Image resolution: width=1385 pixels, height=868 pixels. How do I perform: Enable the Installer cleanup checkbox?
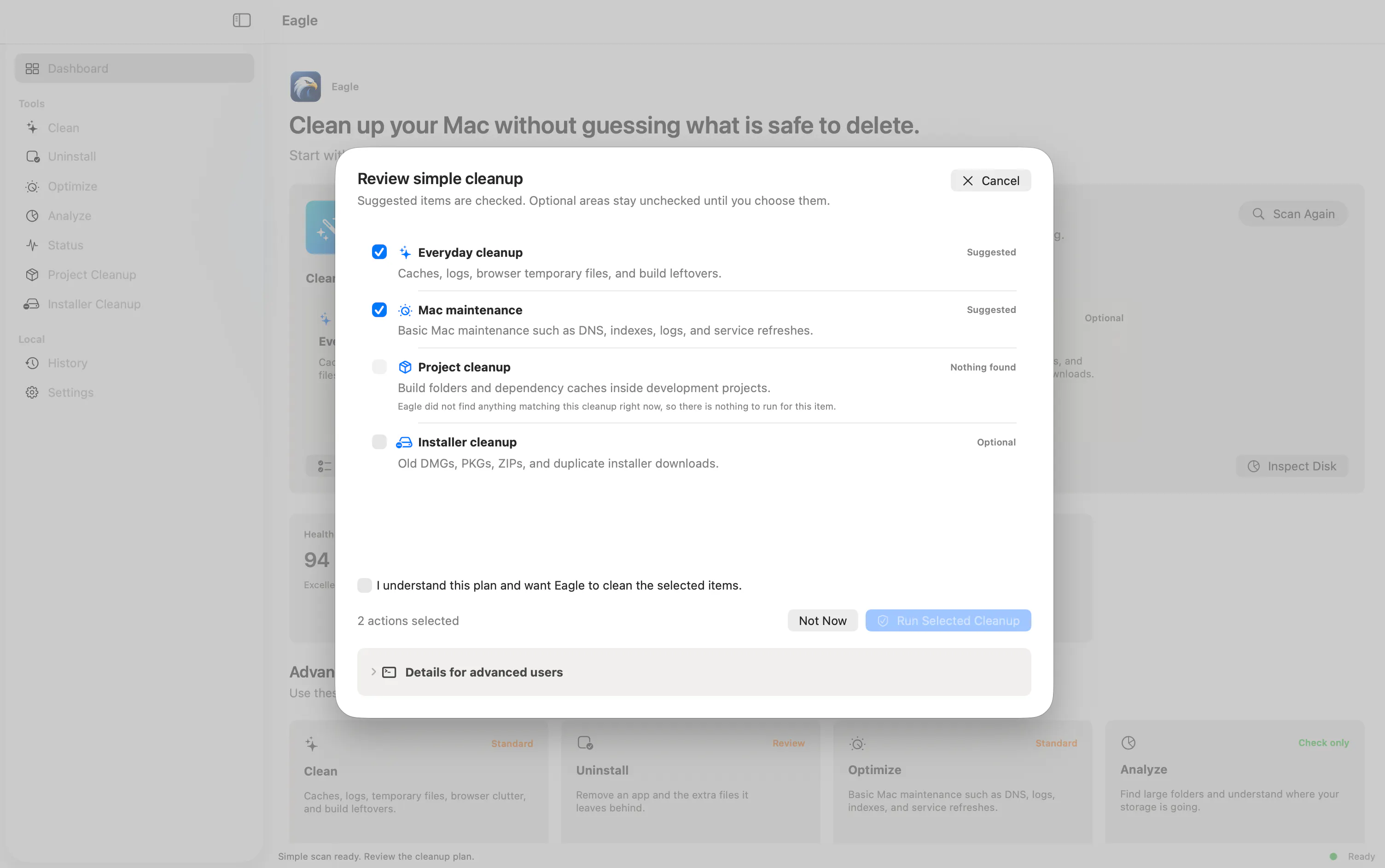379,442
